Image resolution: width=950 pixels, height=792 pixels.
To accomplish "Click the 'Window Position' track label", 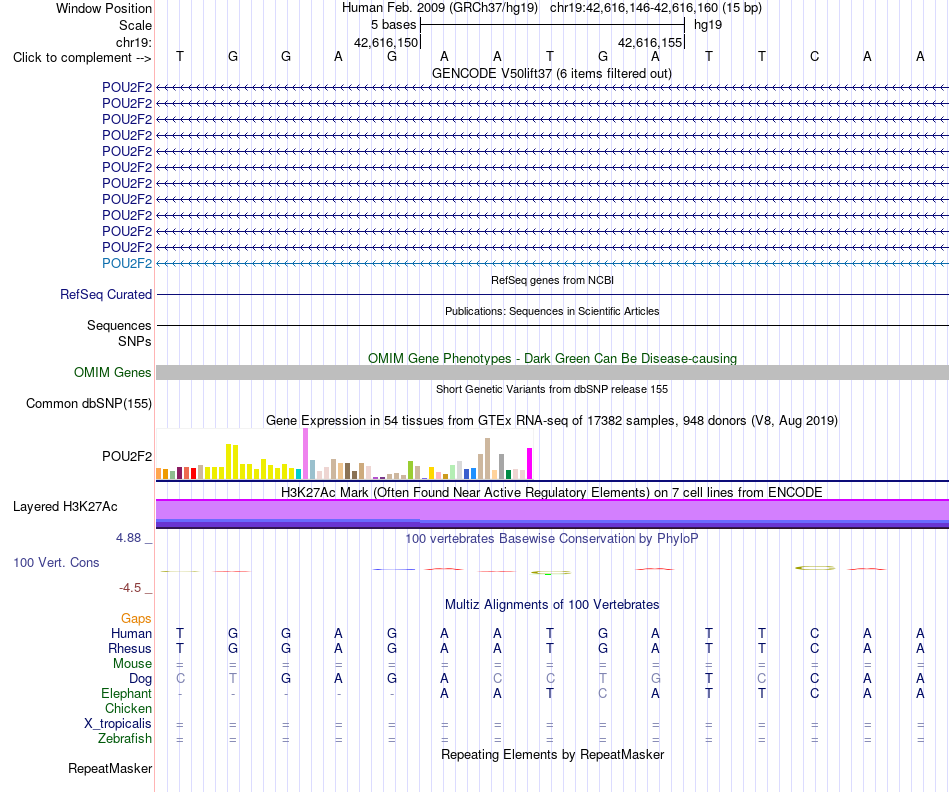I will 104,8.
